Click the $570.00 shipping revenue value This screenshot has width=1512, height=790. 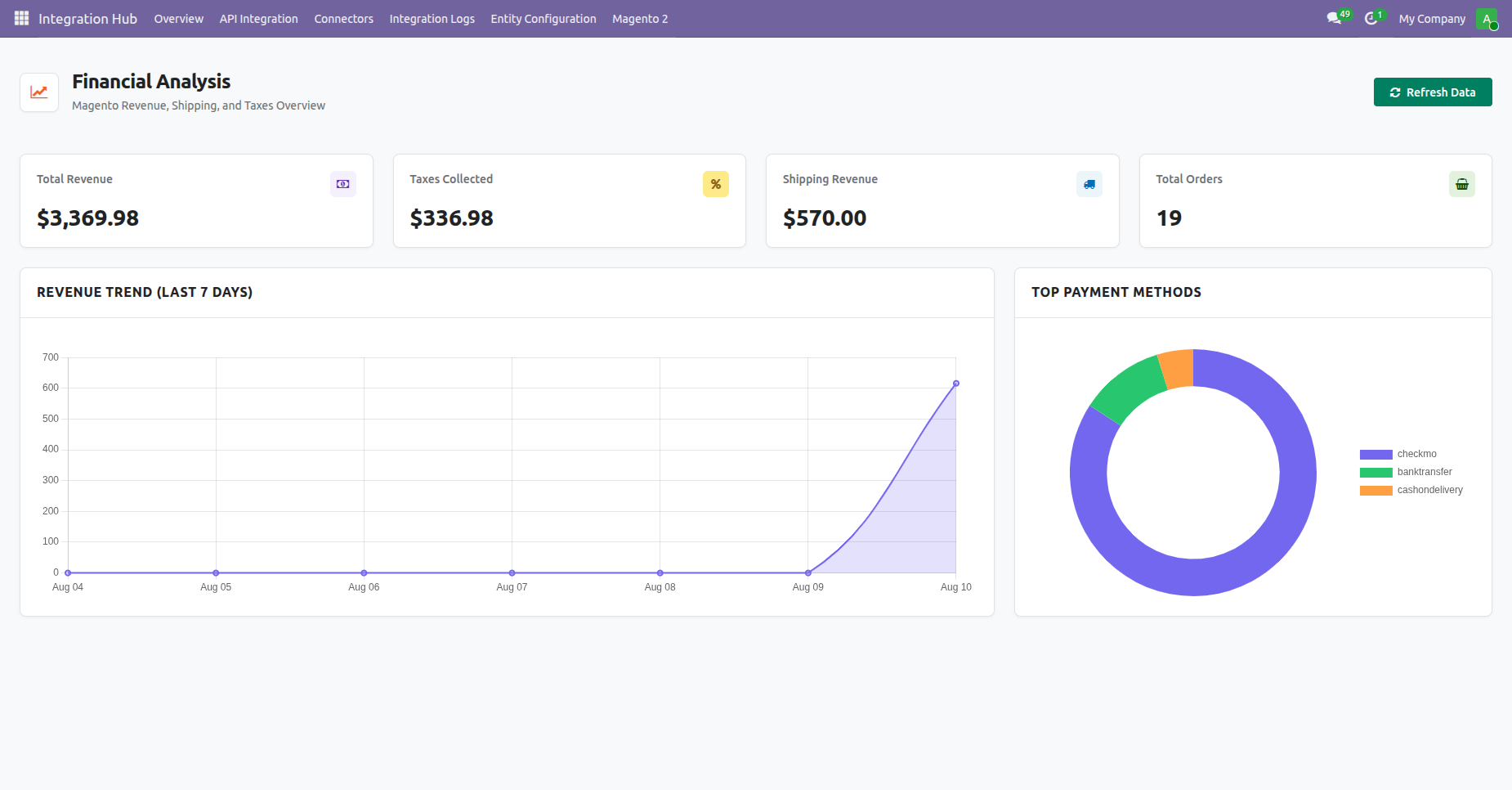click(x=825, y=218)
